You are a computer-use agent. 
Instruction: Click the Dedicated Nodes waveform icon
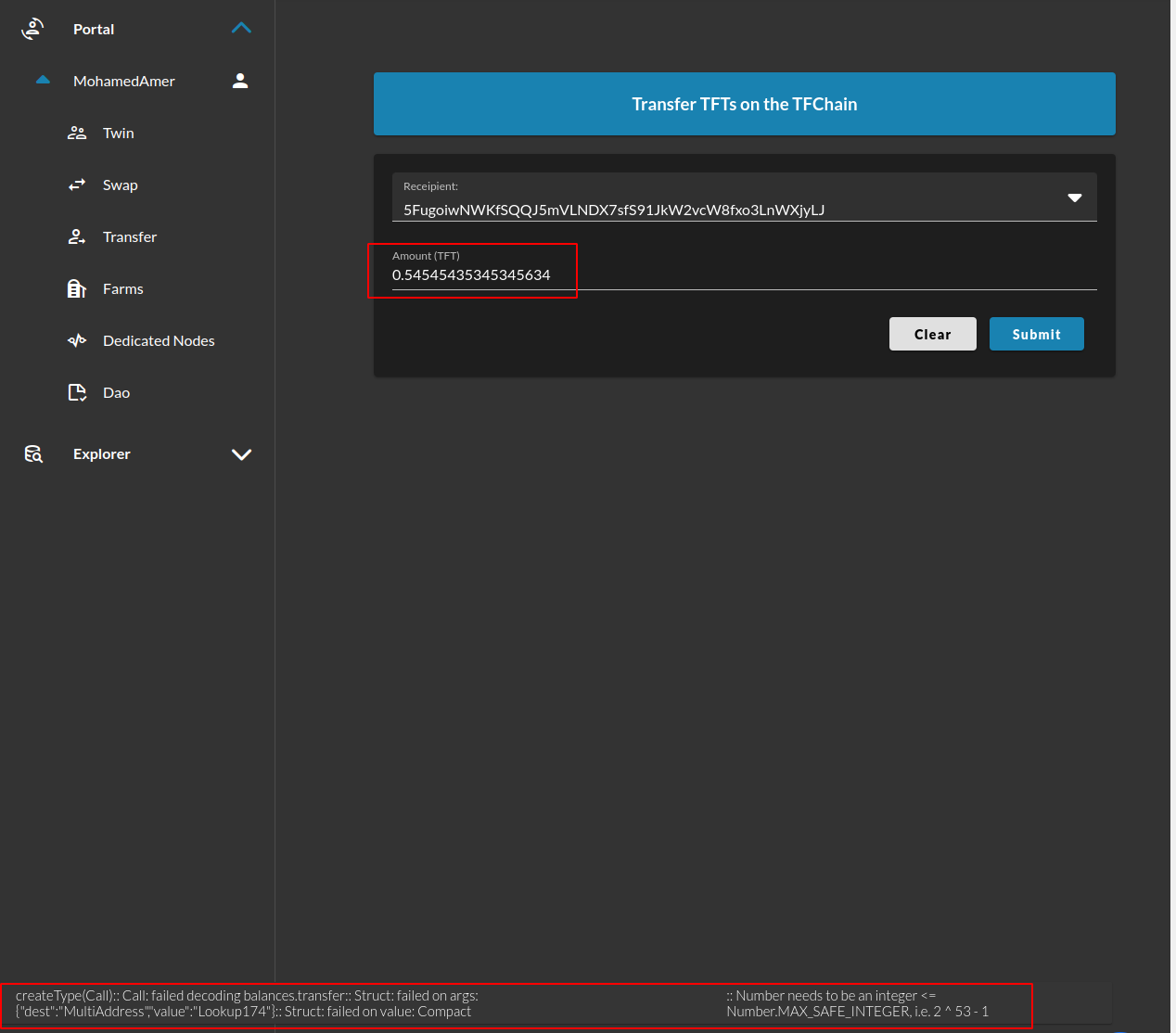(x=77, y=340)
